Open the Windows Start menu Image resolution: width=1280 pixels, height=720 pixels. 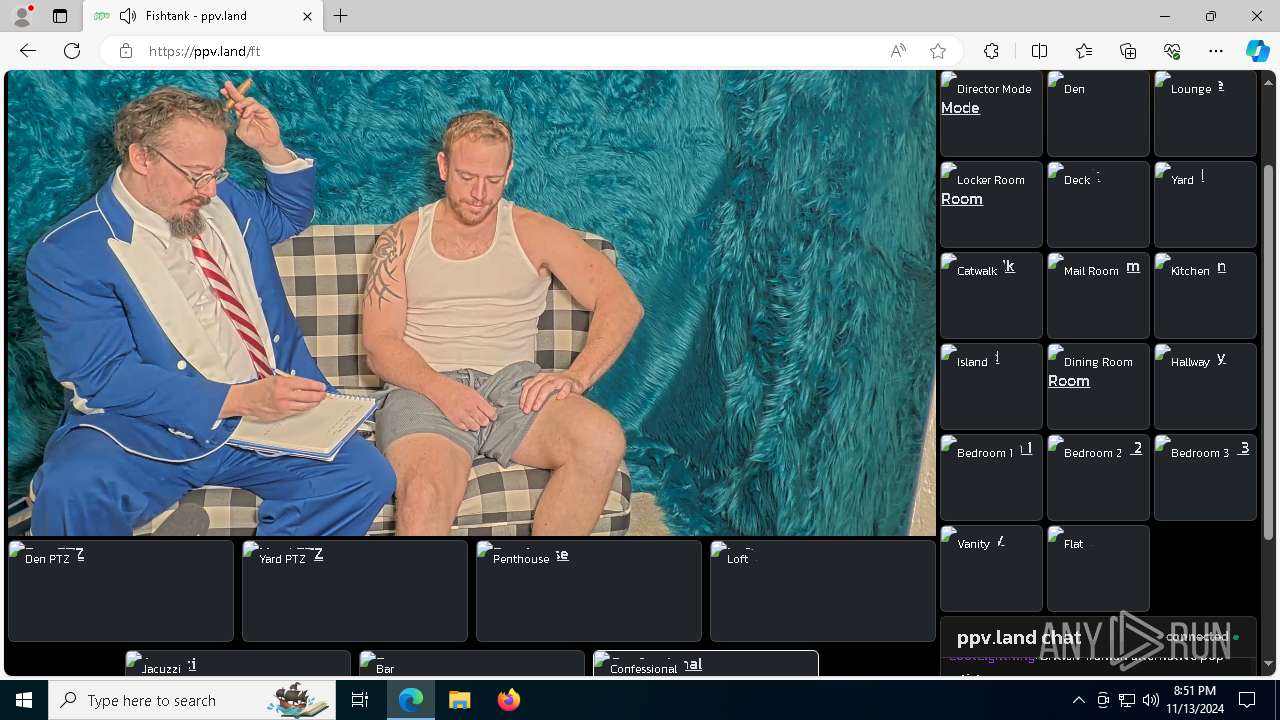click(x=24, y=700)
